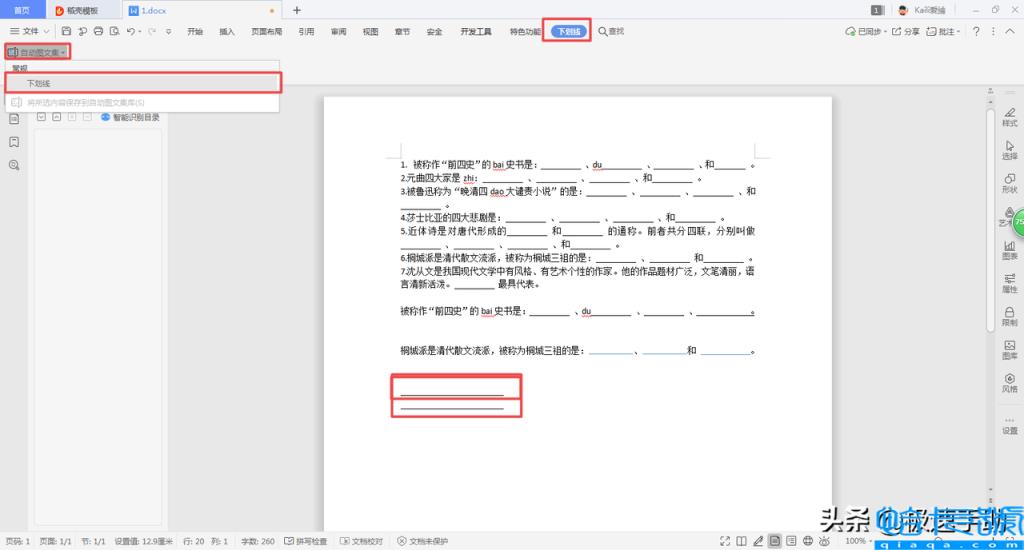
Task: Choose 下划线 entry in AutoText dropdown
Action: tap(143, 83)
